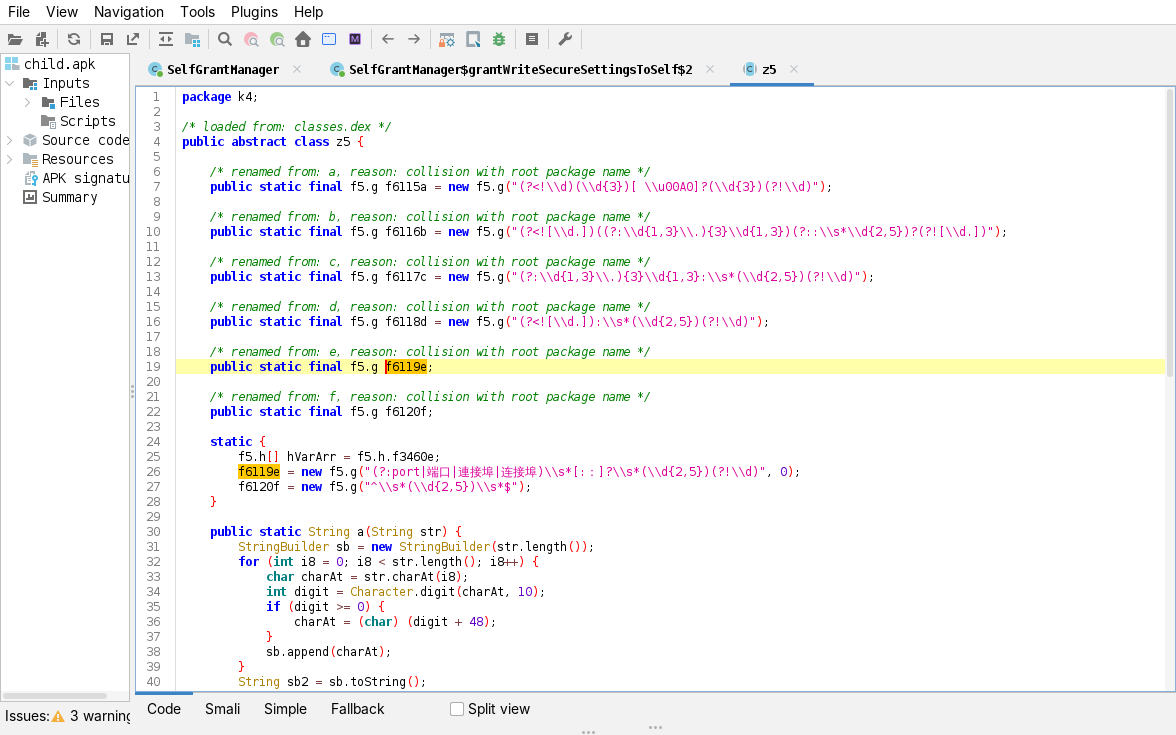Open the Summary tree item
This screenshot has width=1176, height=735.
(70, 197)
